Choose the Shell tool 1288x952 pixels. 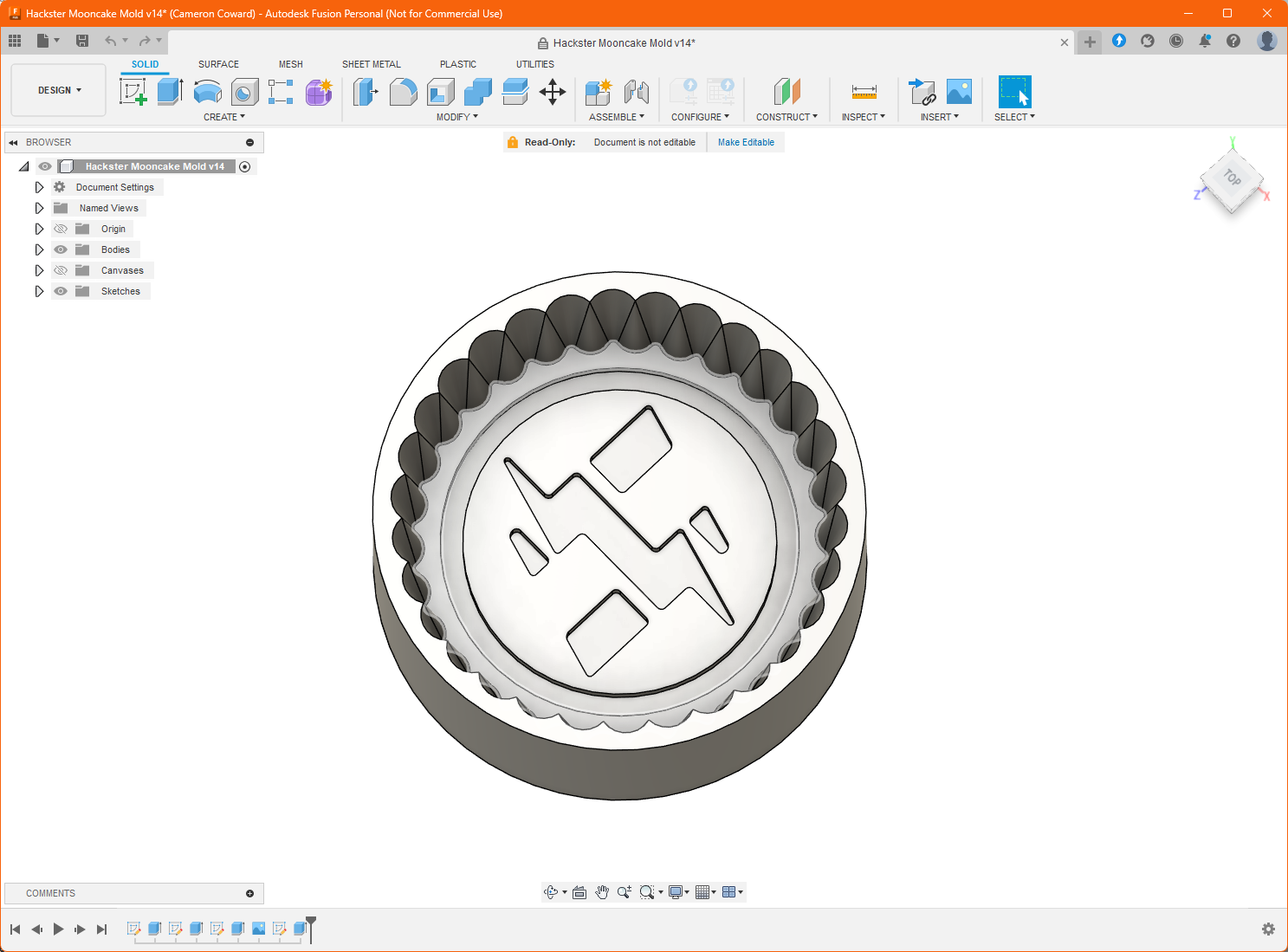click(x=440, y=91)
